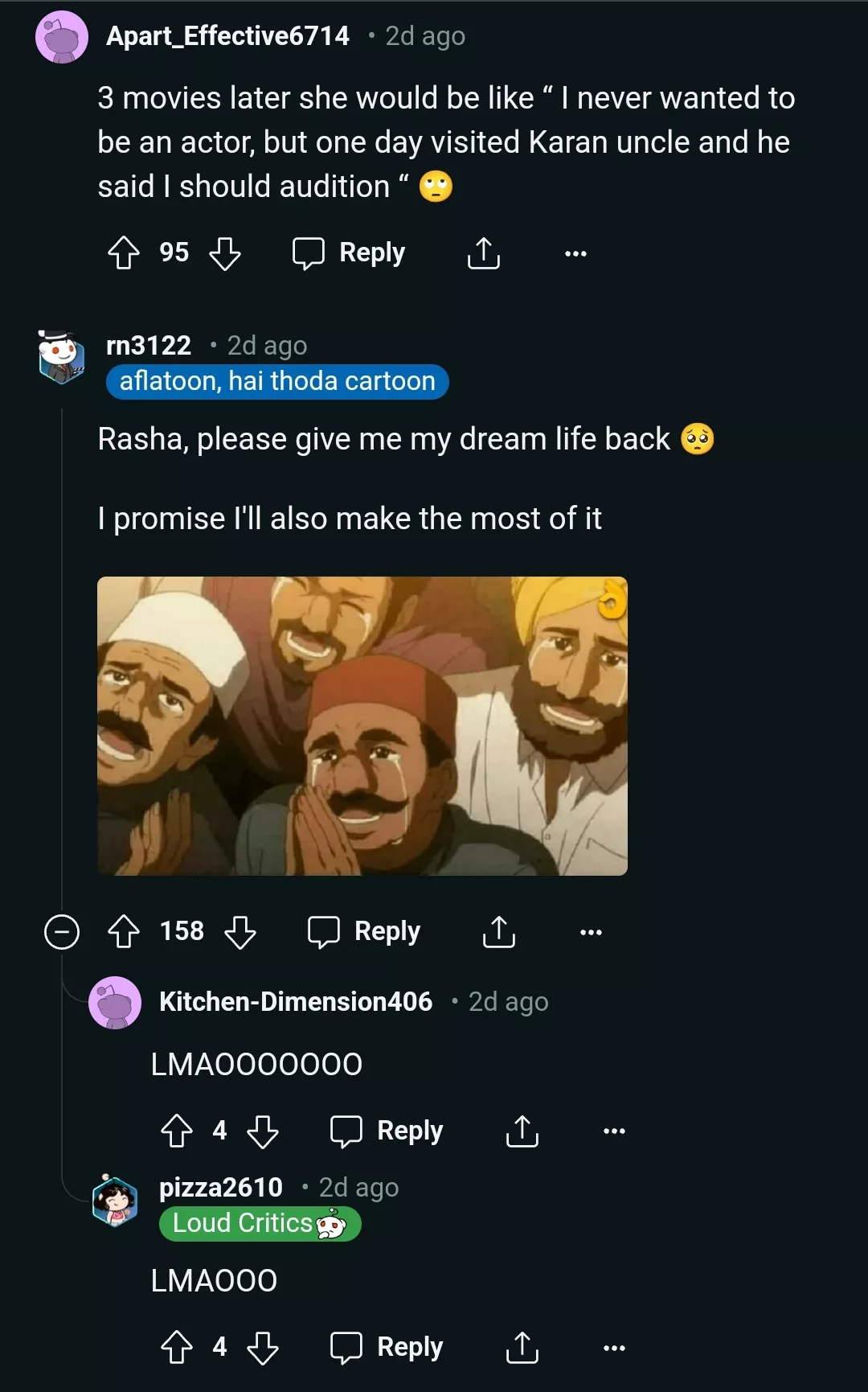Downvote Apart_Effective6714's comment
The width and height of the screenshot is (868, 1392).
(x=225, y=253)
